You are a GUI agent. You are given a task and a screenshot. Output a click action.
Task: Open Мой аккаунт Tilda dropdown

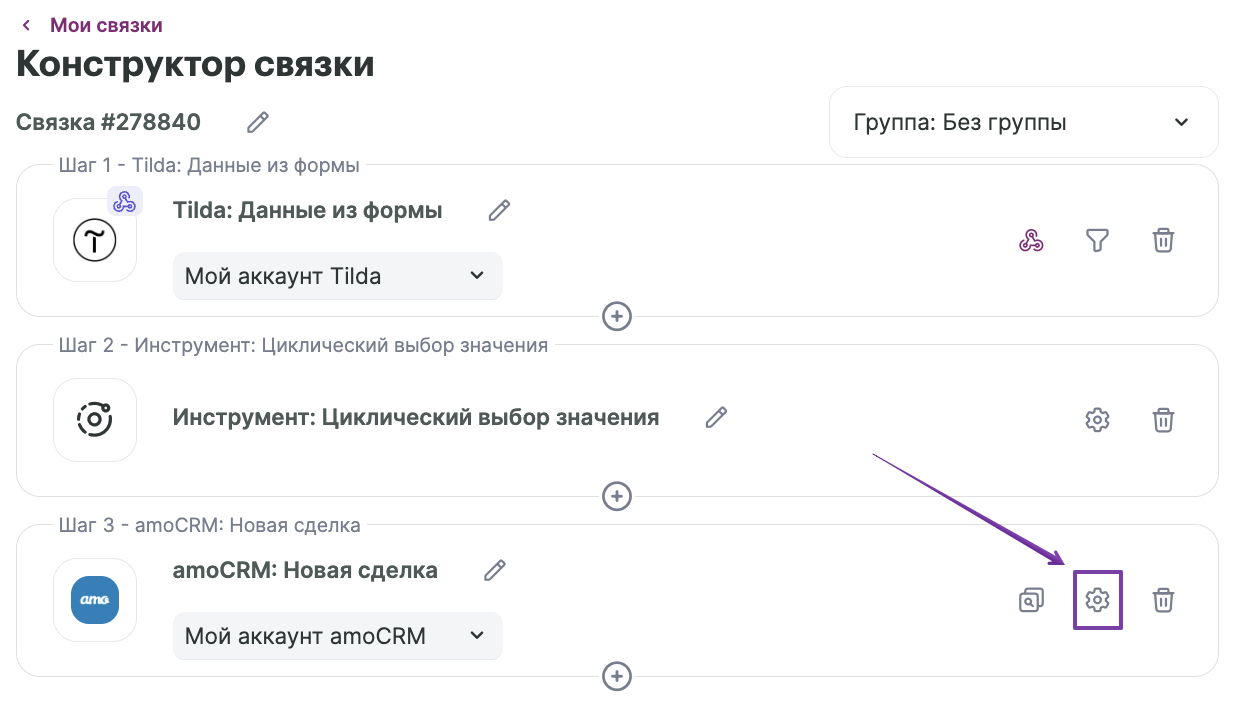click(x=338, y=276)
